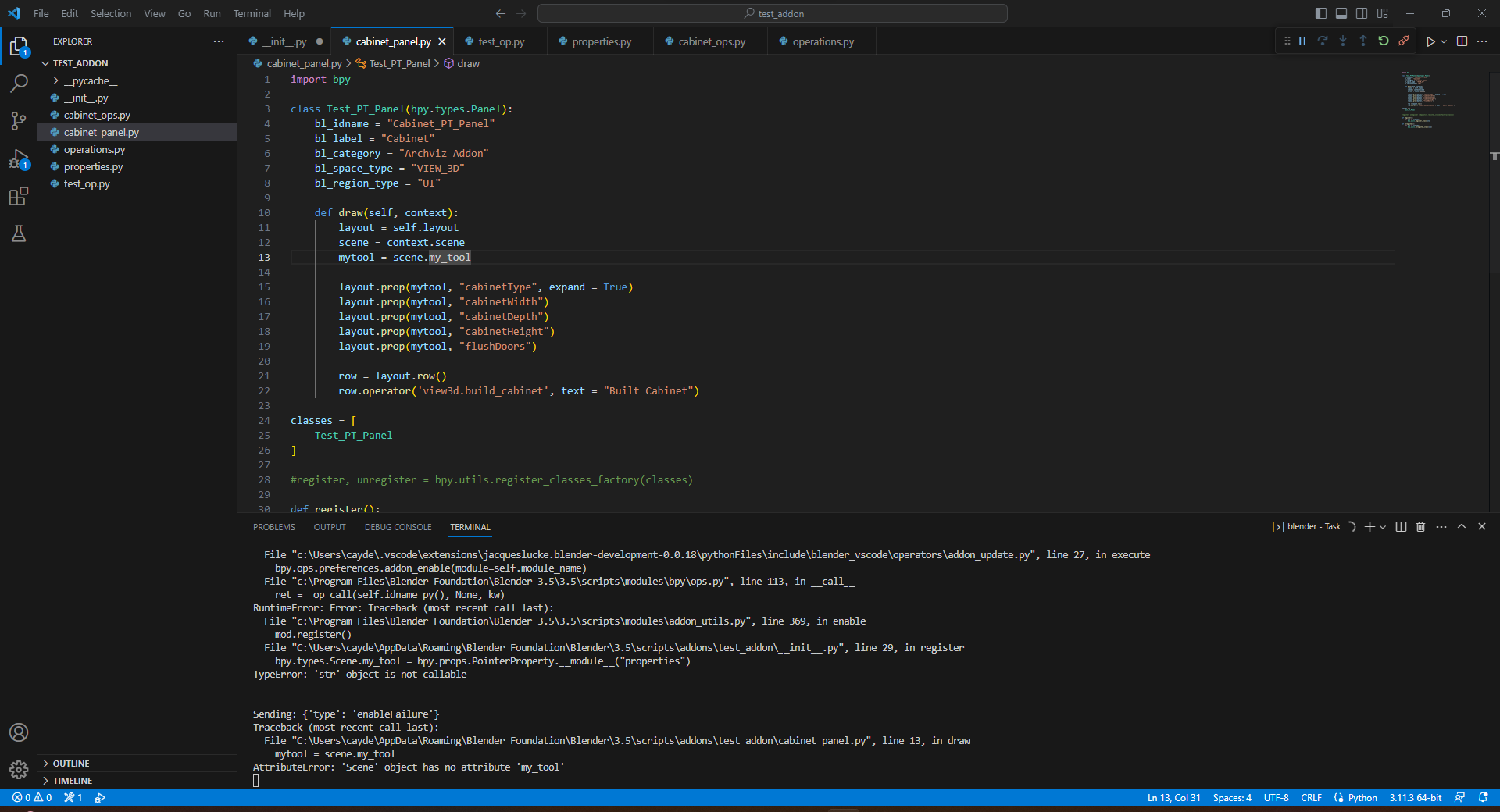Screen dimensions: 1500x812
Task: Click the debug toolbar drag handle
Action: 1287,41
